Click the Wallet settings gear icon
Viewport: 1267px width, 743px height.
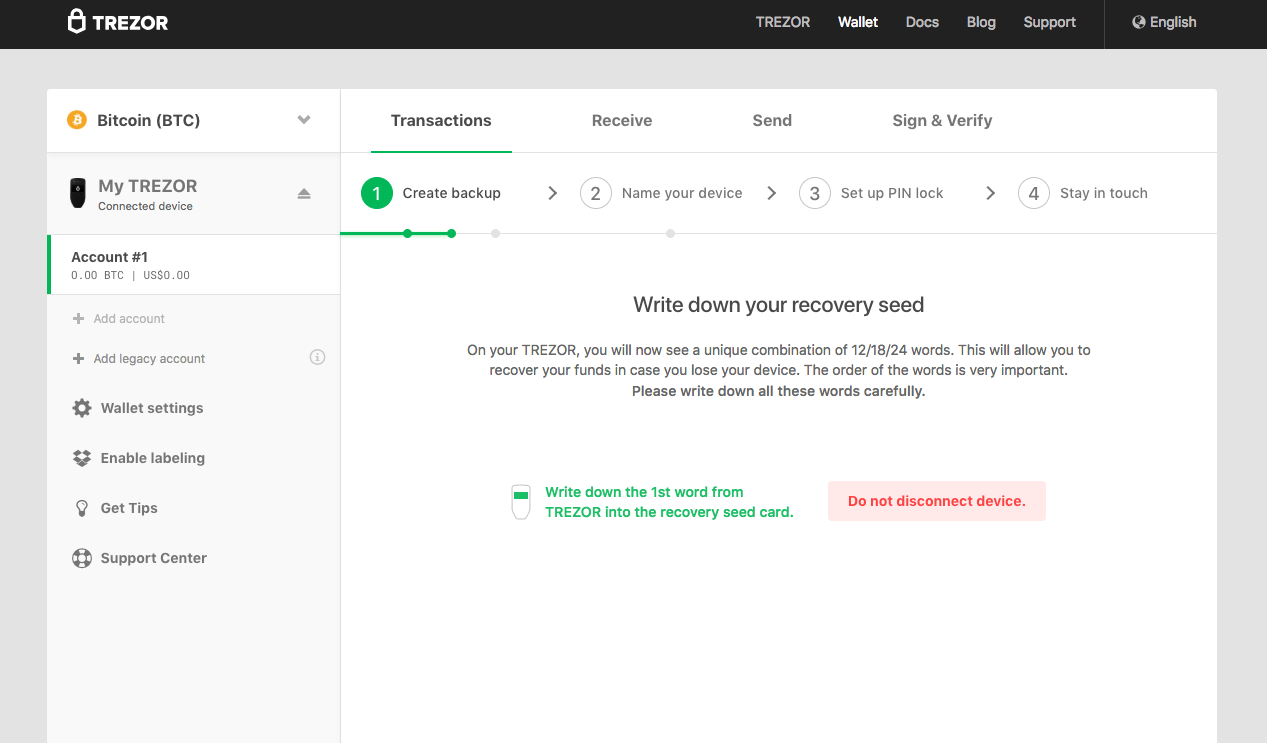(x=82, y=408)
